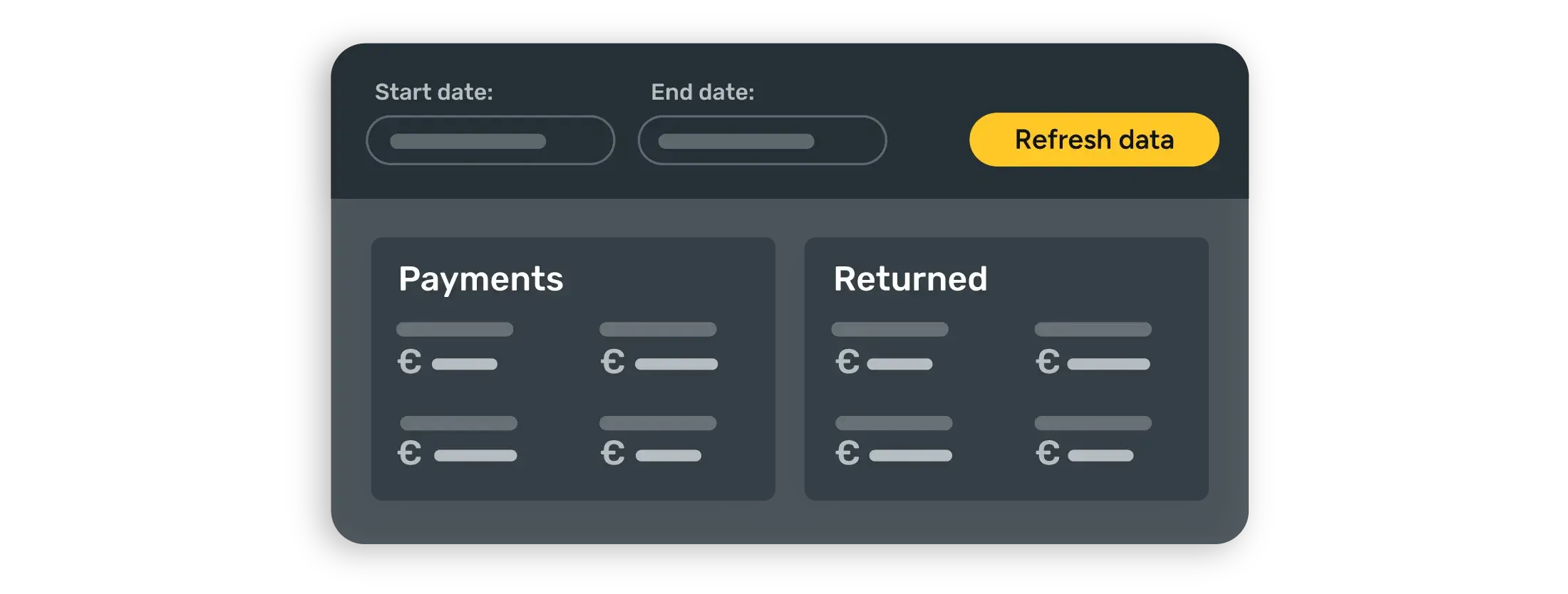Screen dimensions: 1568x594
Task: Click the placeholder bar directly below Payments heading
Action: pos(455,329)
